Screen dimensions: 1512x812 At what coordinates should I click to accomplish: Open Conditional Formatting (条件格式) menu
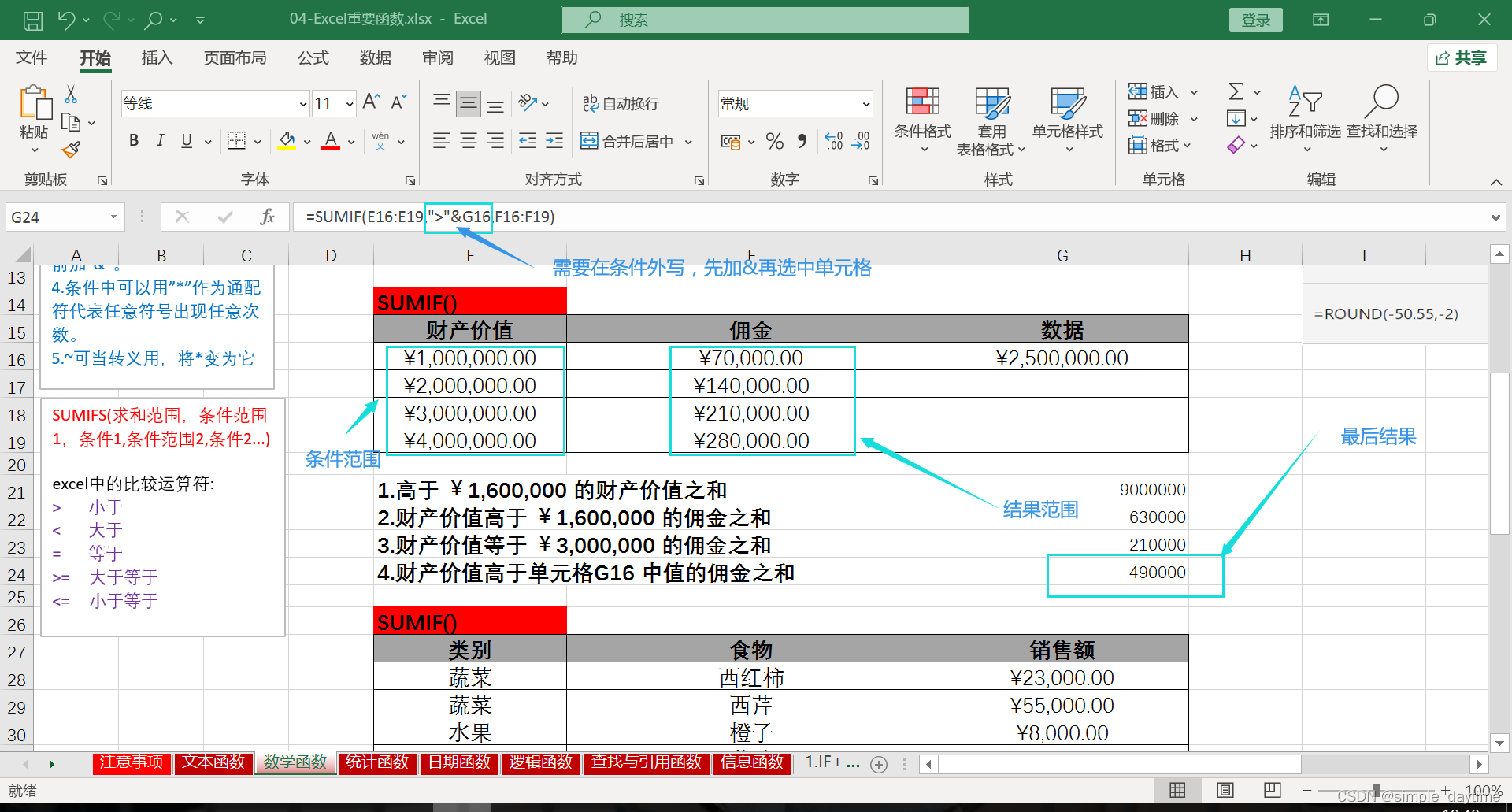pos(923,120)
